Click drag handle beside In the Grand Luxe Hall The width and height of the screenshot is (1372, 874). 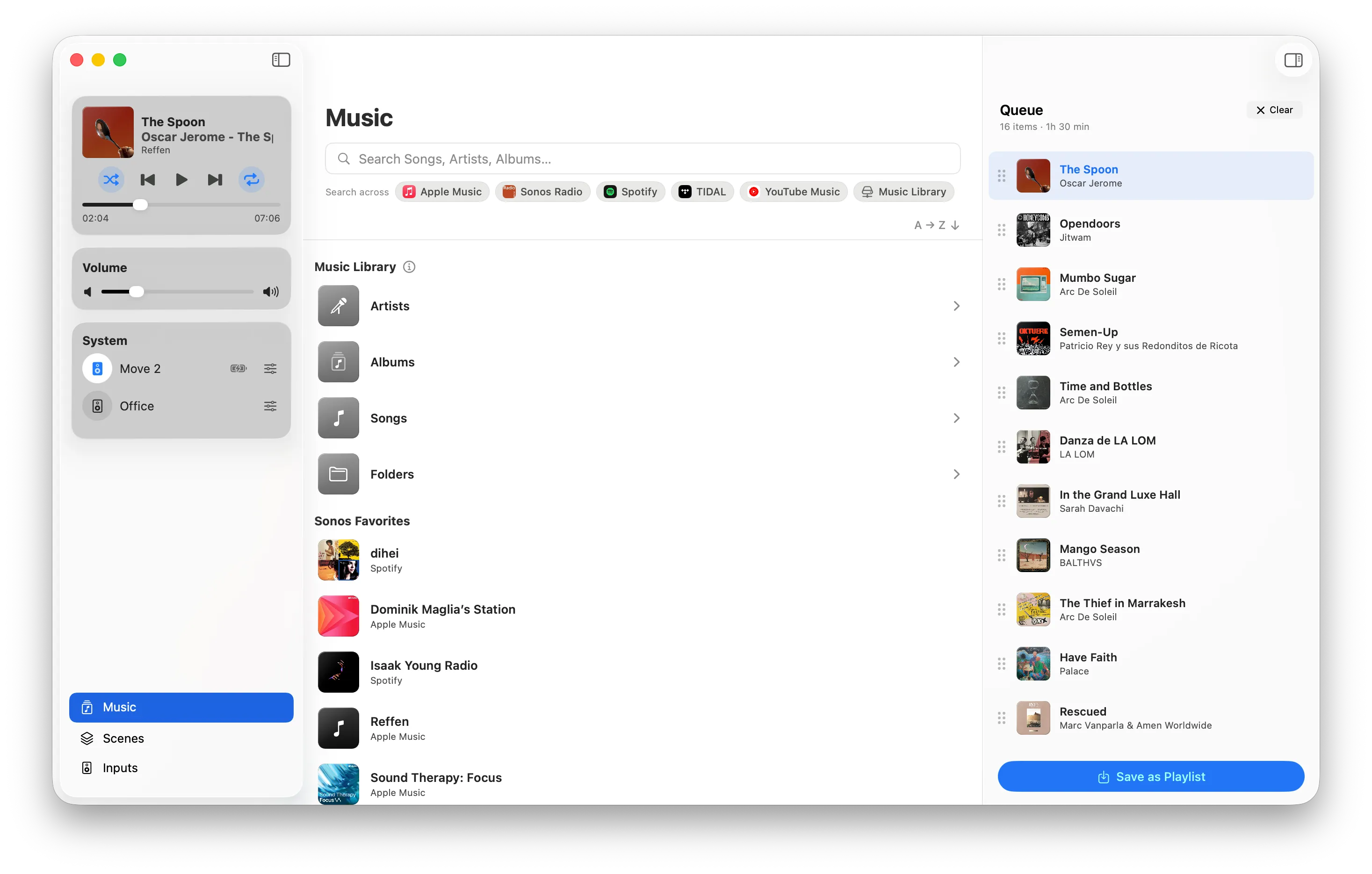(1002, 501)
